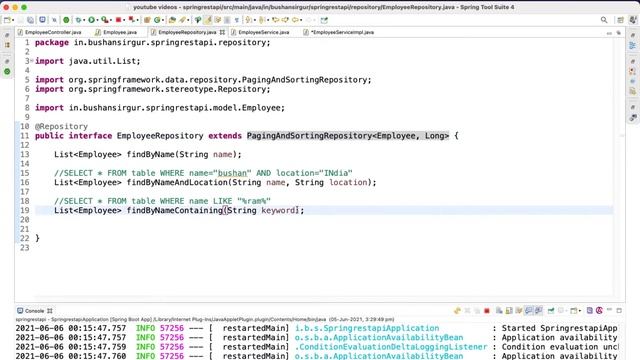Click the underlined word bushan in the comment
Screen dimensions: 640x360
click(x=232, y=173)
